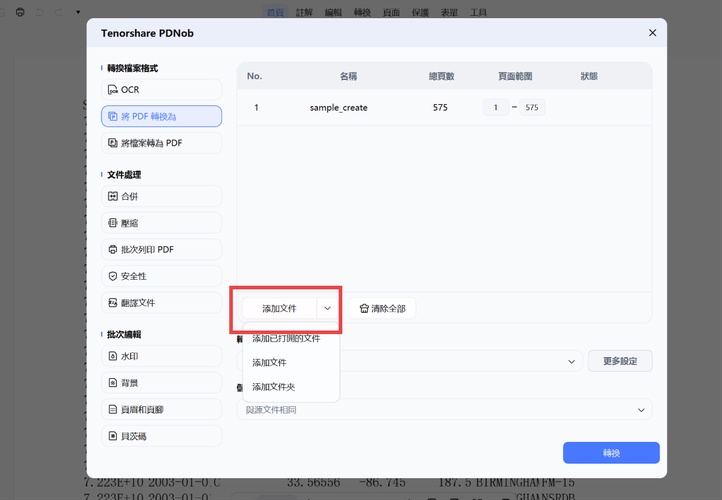Viewport: 722px width, 500px height.
Task: Choose the 合併 (merge) tool
Action: tap(161, 196)
